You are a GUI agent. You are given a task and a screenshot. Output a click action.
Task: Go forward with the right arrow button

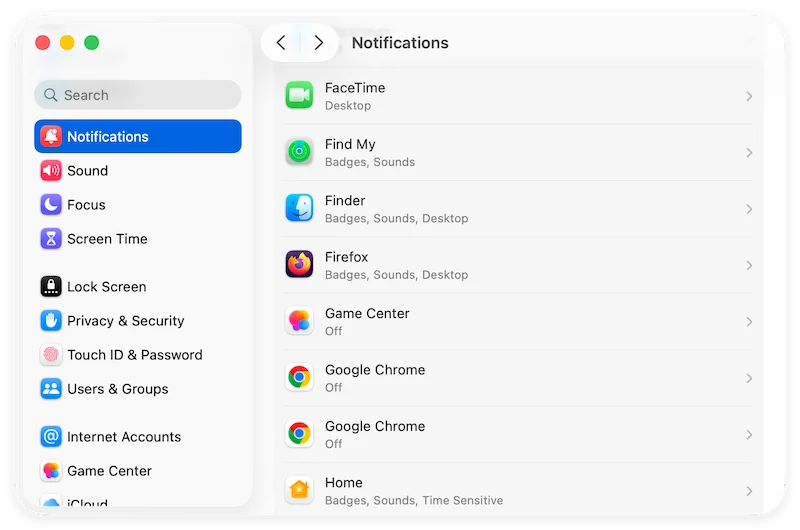pos(319,43)
